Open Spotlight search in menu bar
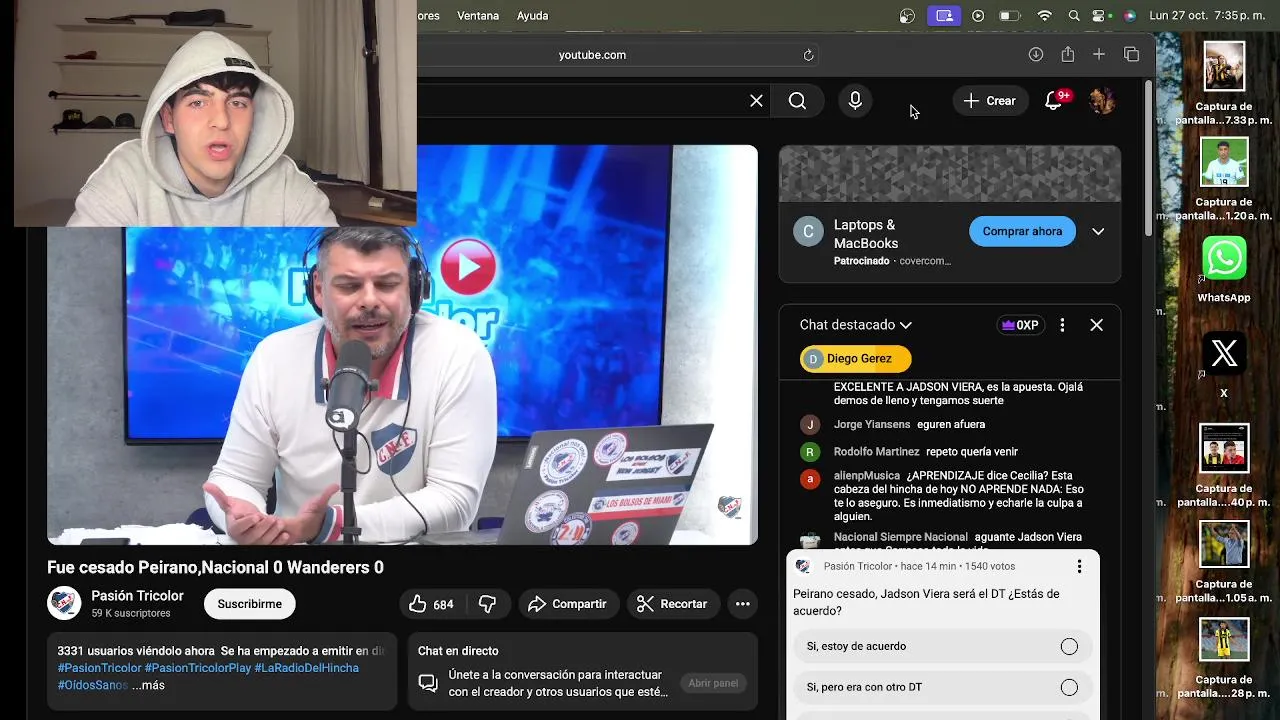1280x720 pixels. [x=1074, y=16]
